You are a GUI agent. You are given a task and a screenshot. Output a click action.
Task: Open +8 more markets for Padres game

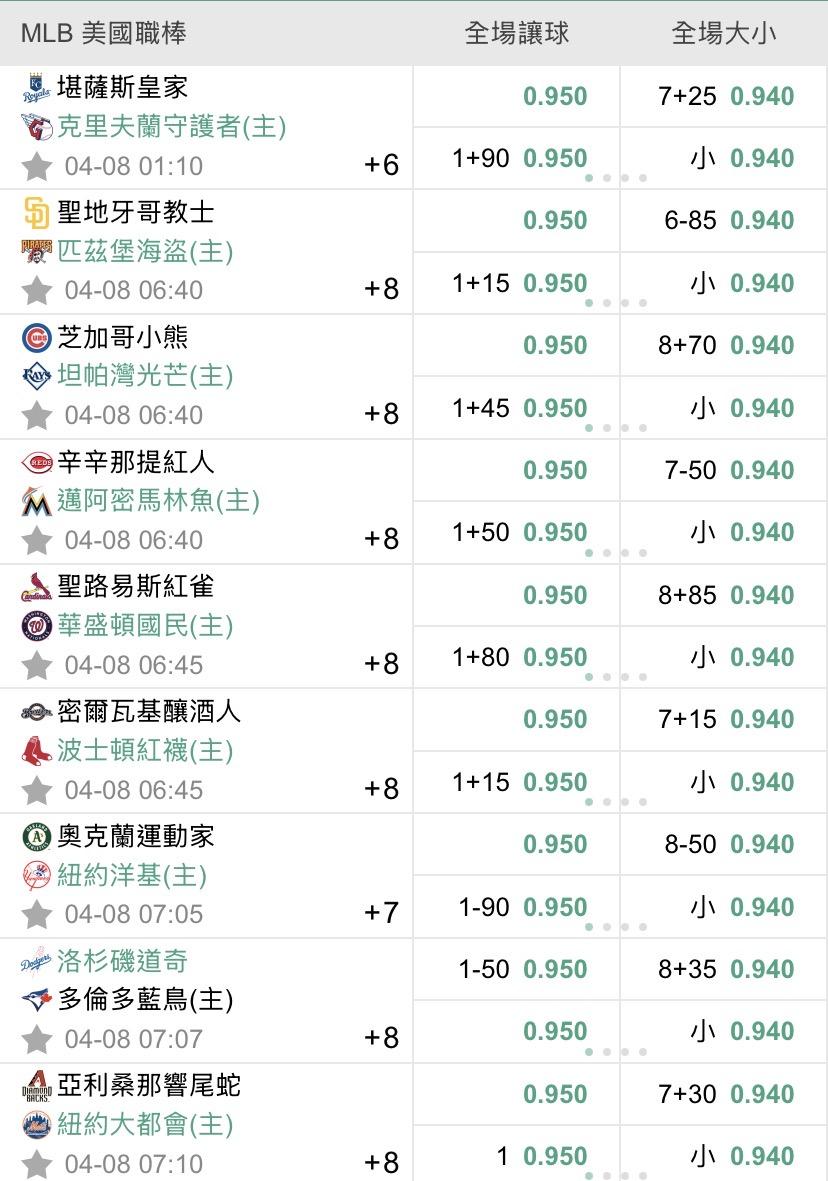pos(381,290)
